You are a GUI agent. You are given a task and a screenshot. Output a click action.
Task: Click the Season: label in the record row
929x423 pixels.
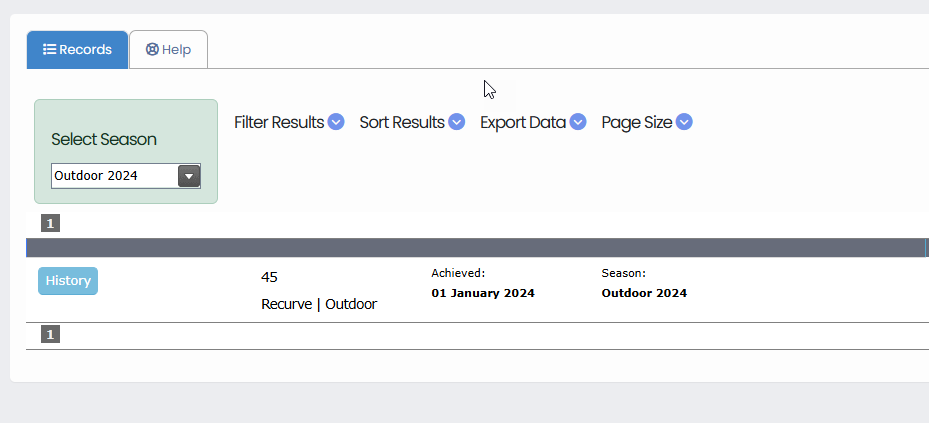point(623,273)
